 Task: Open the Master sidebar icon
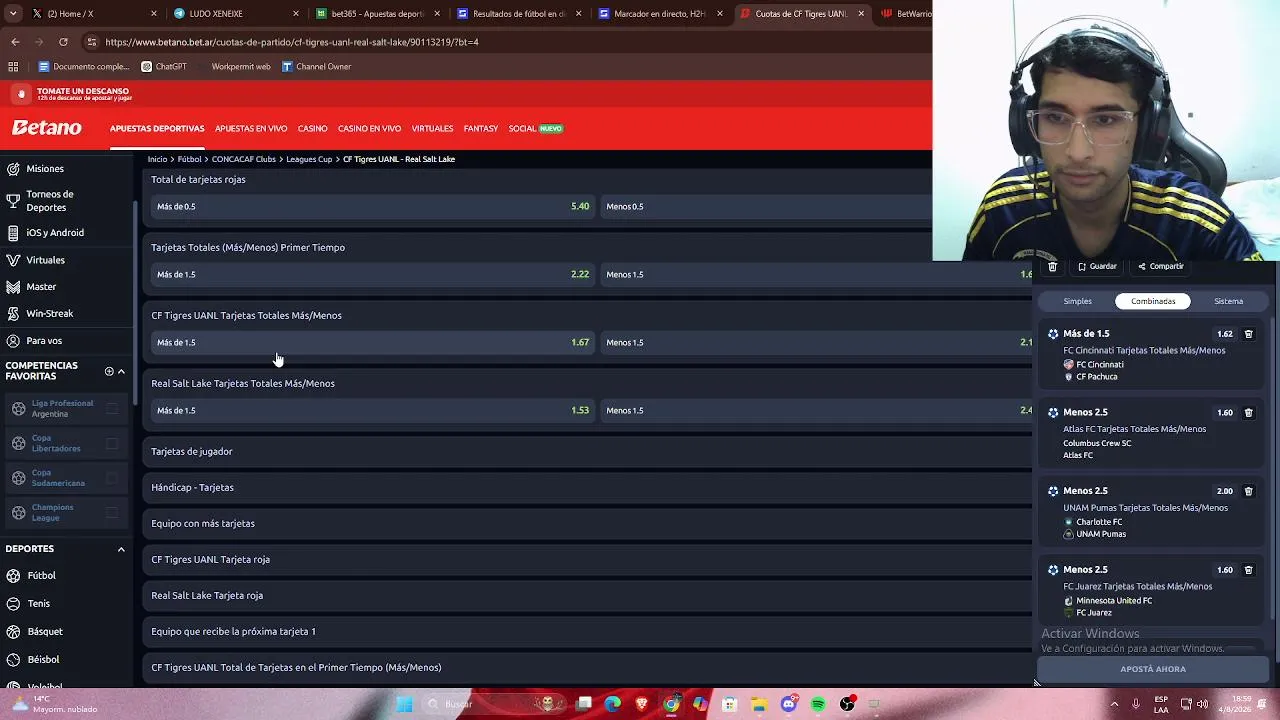[13, 287]
